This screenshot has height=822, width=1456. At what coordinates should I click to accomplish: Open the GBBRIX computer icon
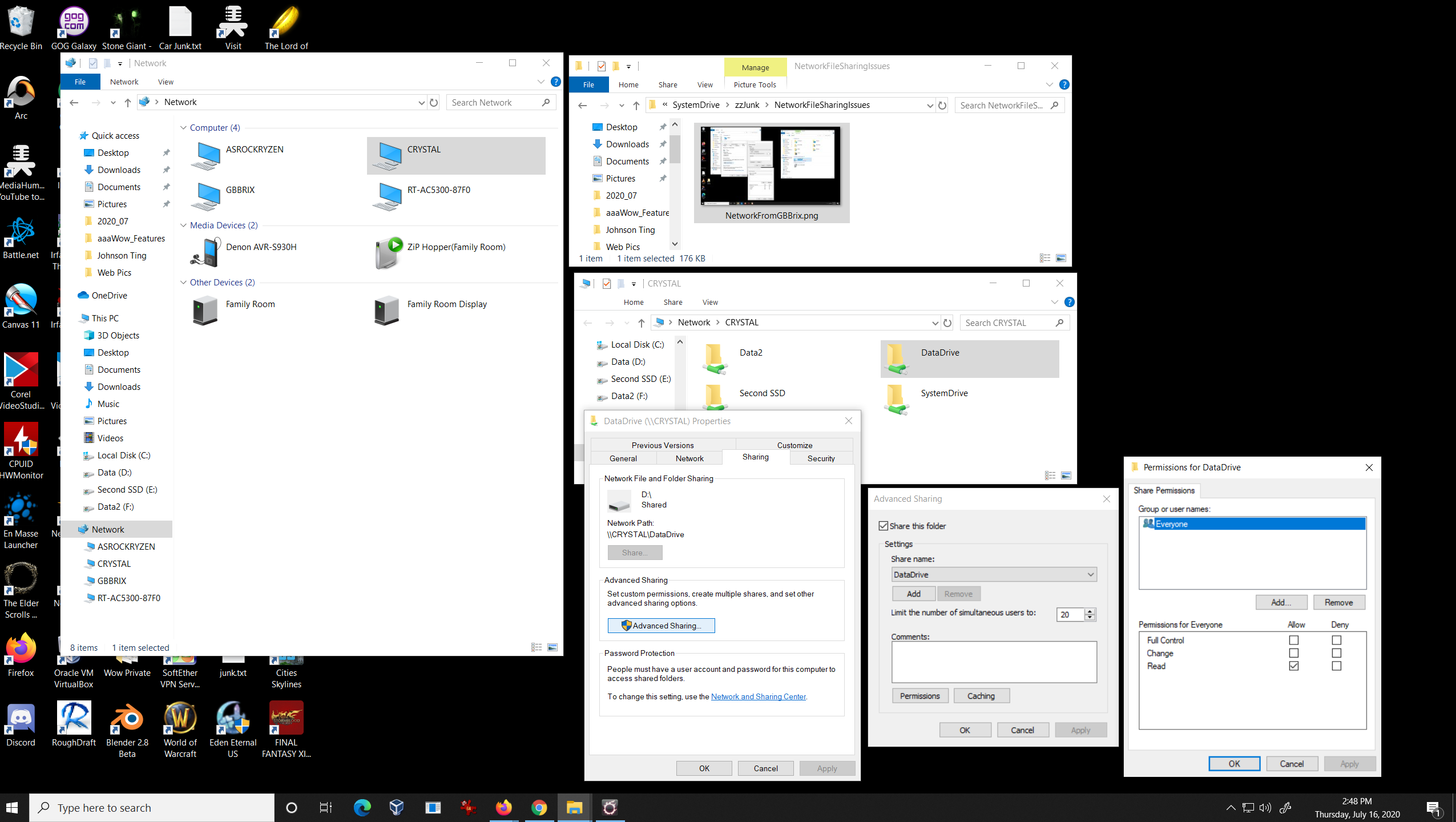click(209, 196)
